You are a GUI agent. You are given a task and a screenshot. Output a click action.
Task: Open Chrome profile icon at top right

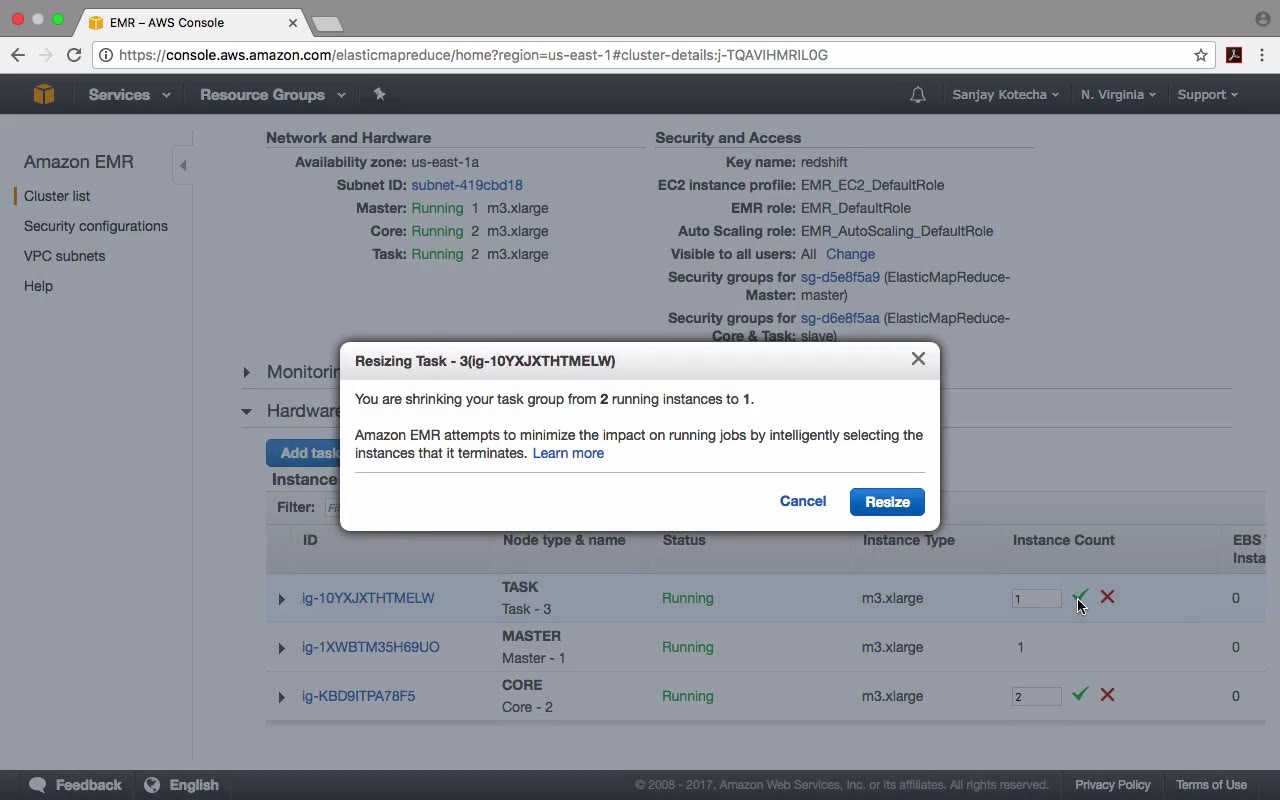pos(1262,19)
